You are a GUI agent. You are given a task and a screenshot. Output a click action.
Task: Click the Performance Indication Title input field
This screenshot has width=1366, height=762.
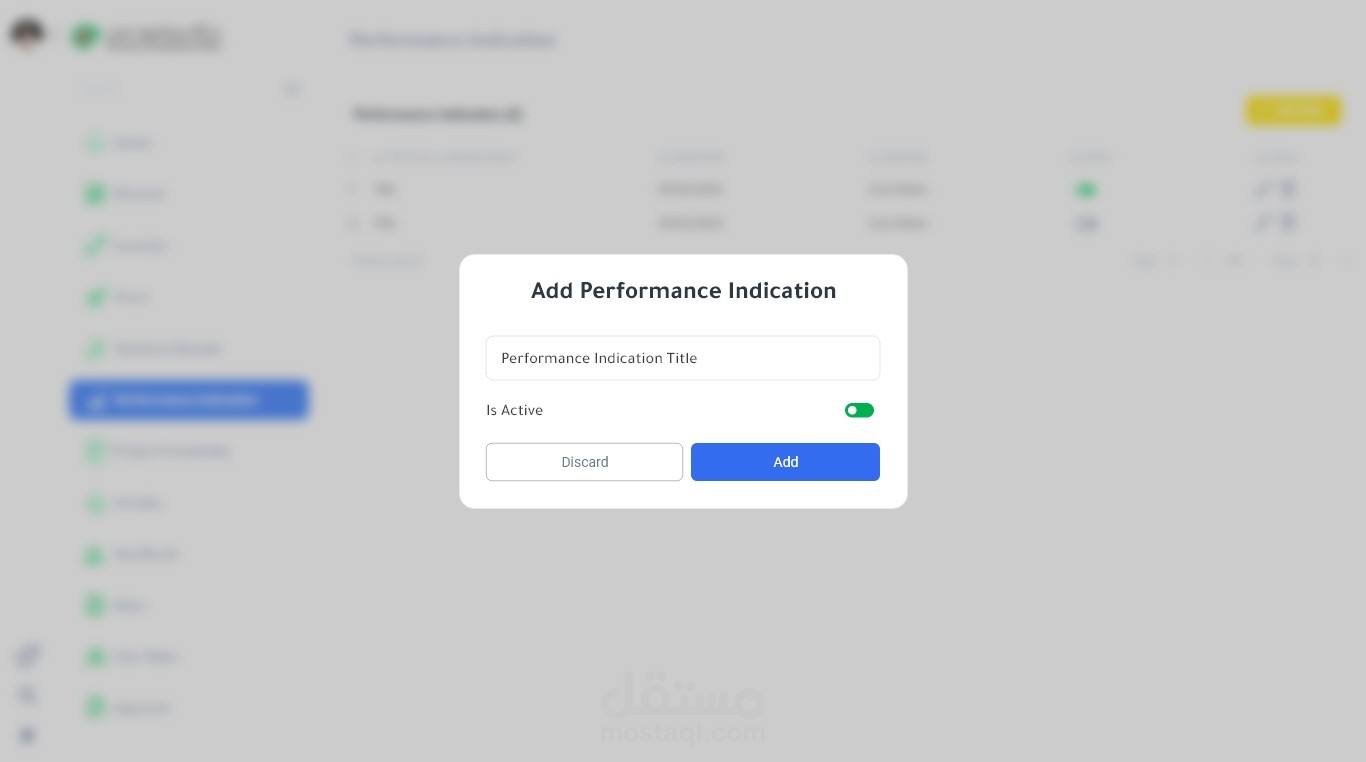pos(682,358)
